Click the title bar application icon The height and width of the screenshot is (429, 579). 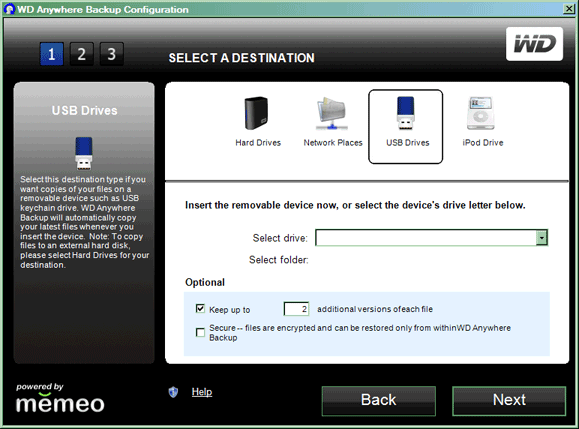point(9,9)
